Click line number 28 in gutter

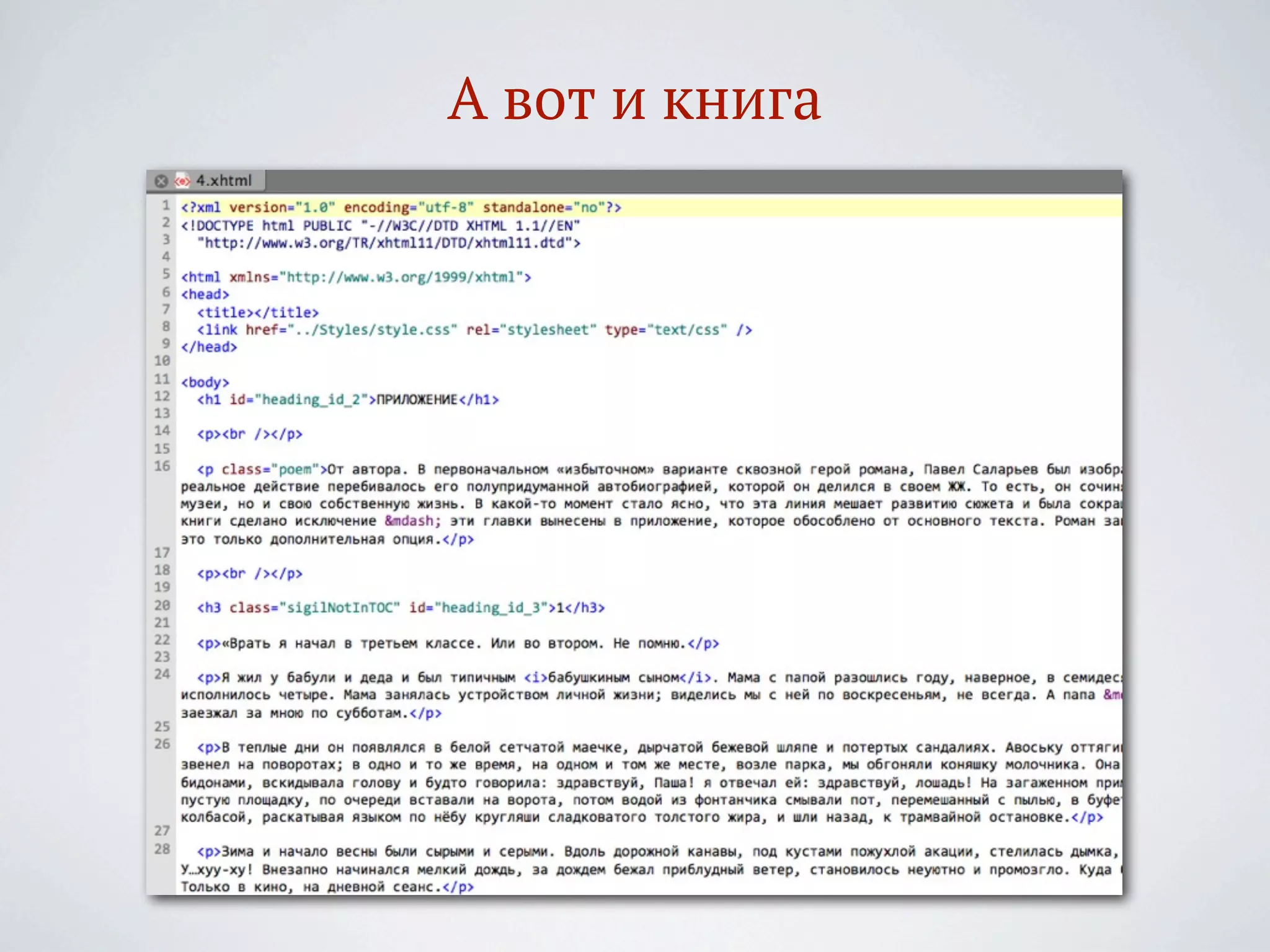pyautogui.click(x=162, y=849)
